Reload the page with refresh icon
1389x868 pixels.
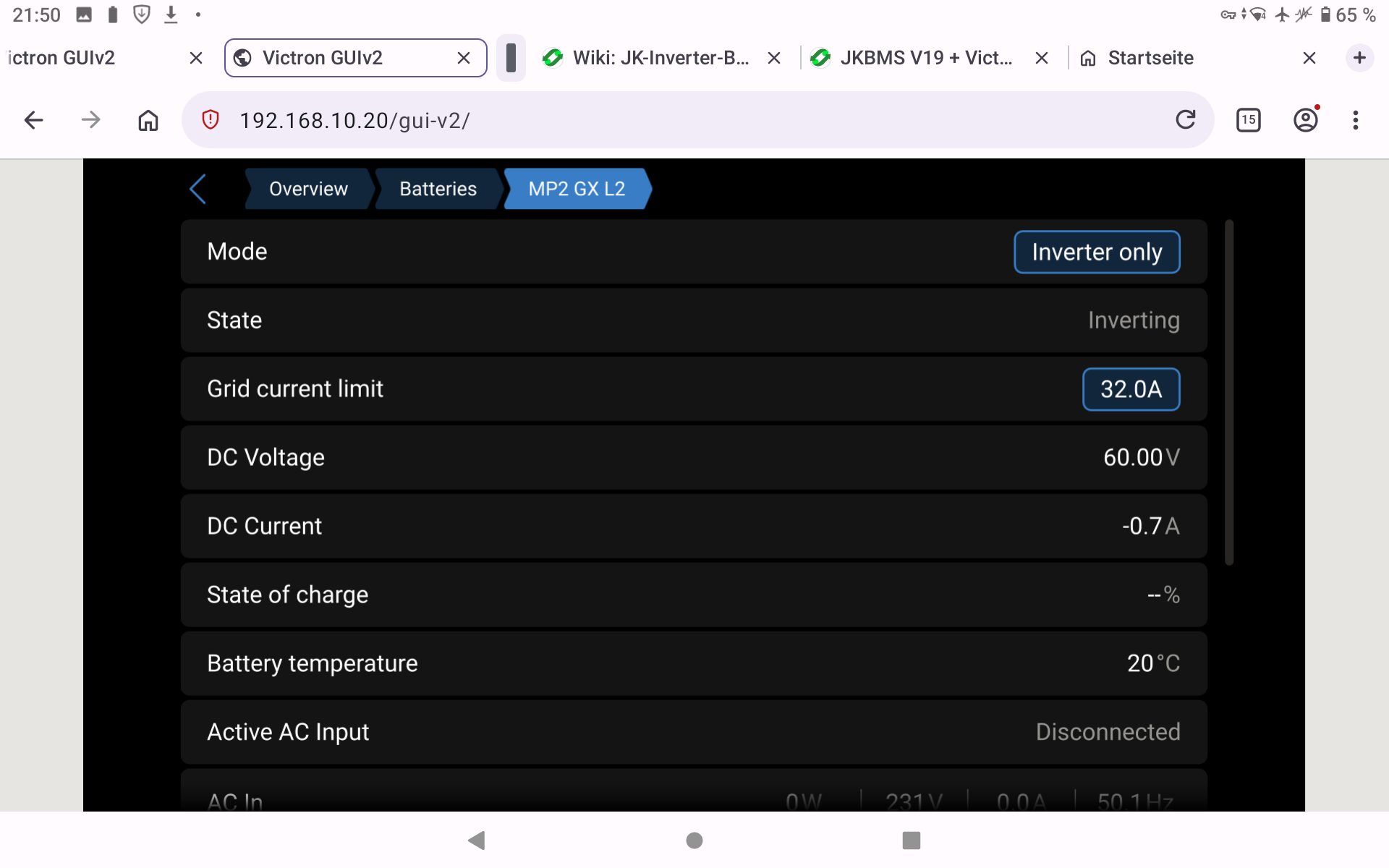pyautogui.click(x=1185, y=119)
